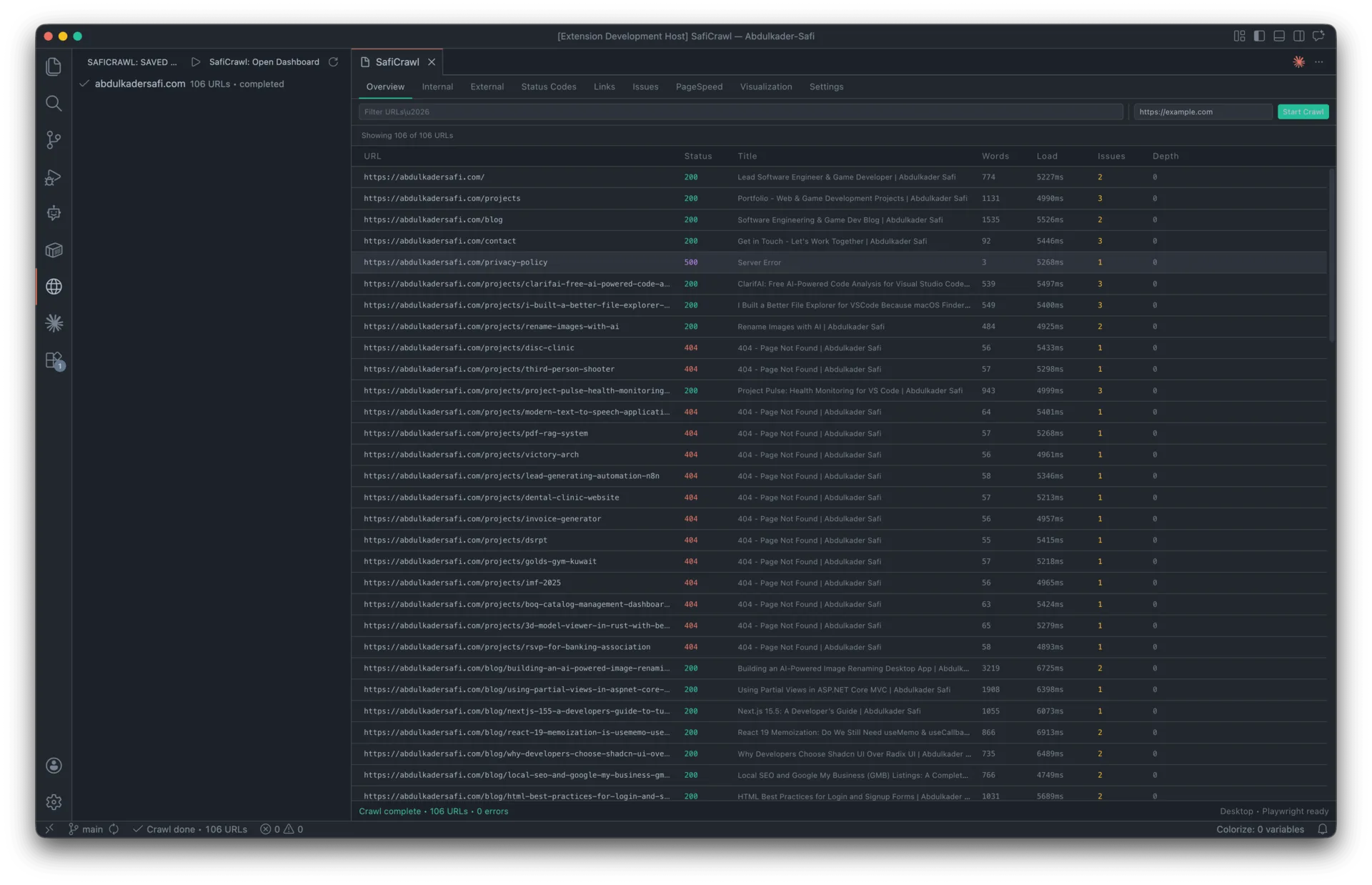Toggle Secondary Side Bar from title bar
Screen dimensions: 1372x885
(x=1299, y=36)
